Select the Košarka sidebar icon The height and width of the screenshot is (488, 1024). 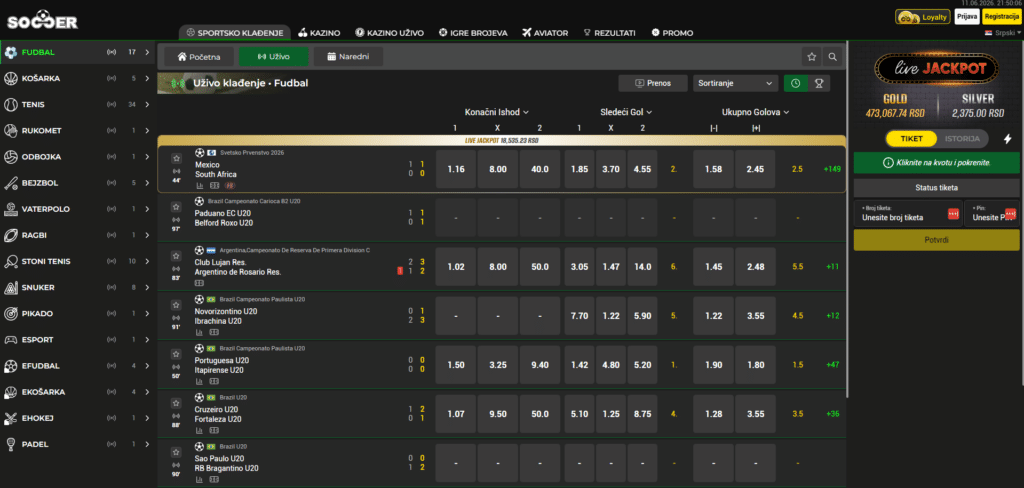[10, 78]
